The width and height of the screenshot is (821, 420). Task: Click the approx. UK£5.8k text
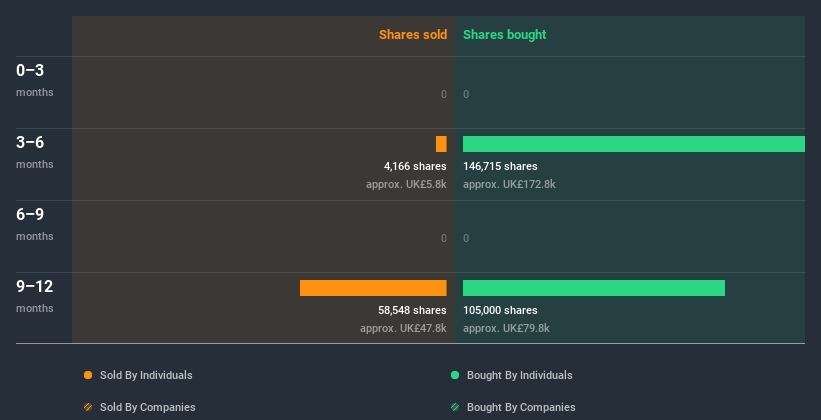click(x=406, y=184)
